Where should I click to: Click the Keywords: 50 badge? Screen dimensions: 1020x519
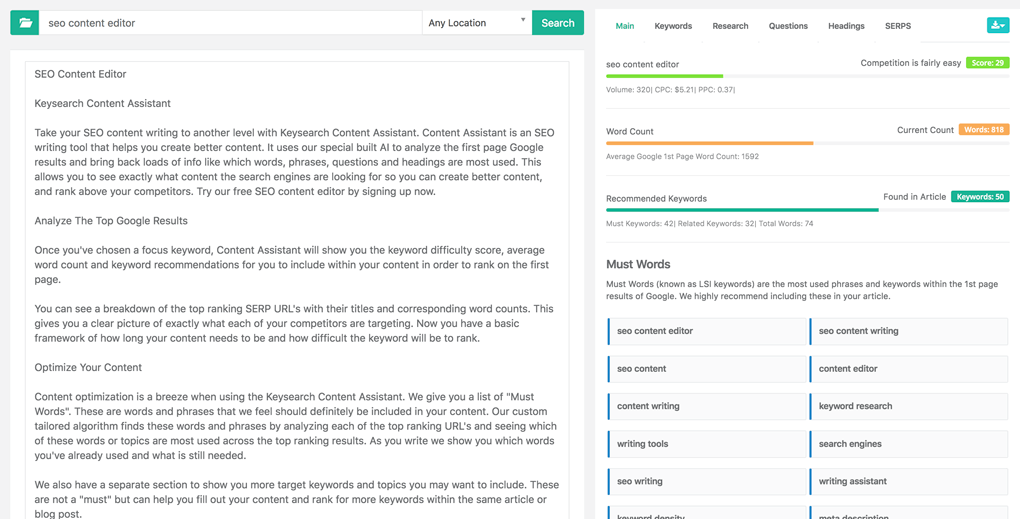(980, 196)
